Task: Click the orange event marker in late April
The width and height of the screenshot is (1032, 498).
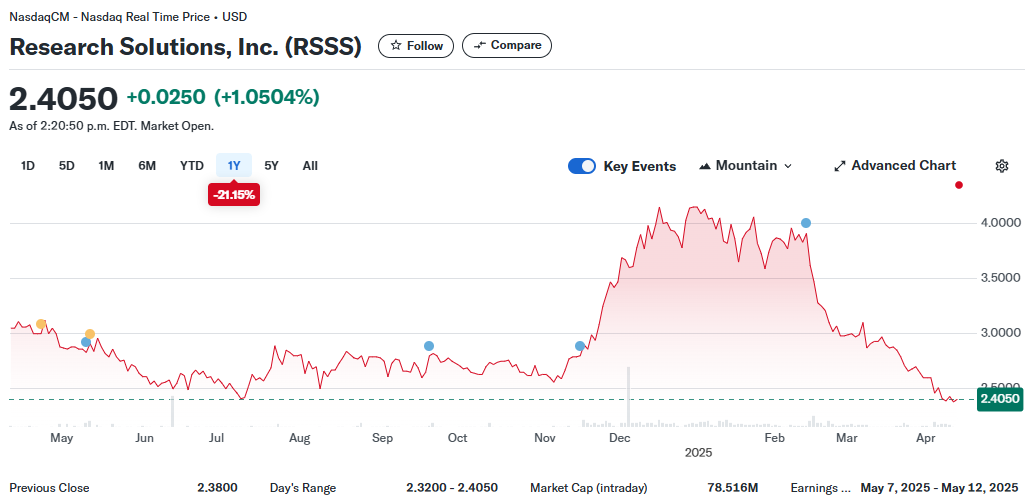Action: 41,324
